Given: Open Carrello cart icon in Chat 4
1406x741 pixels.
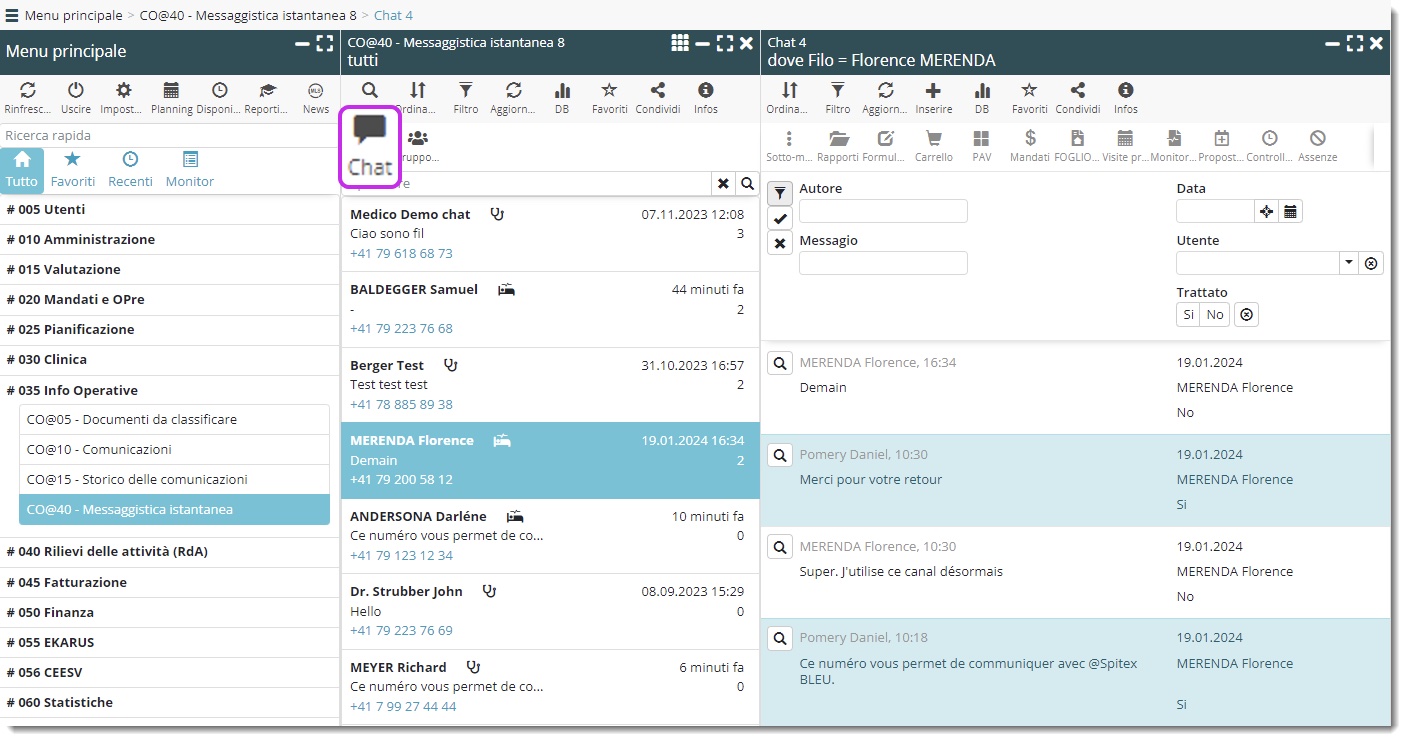Looking at the screenshot, I should click(x=933, y=145).
